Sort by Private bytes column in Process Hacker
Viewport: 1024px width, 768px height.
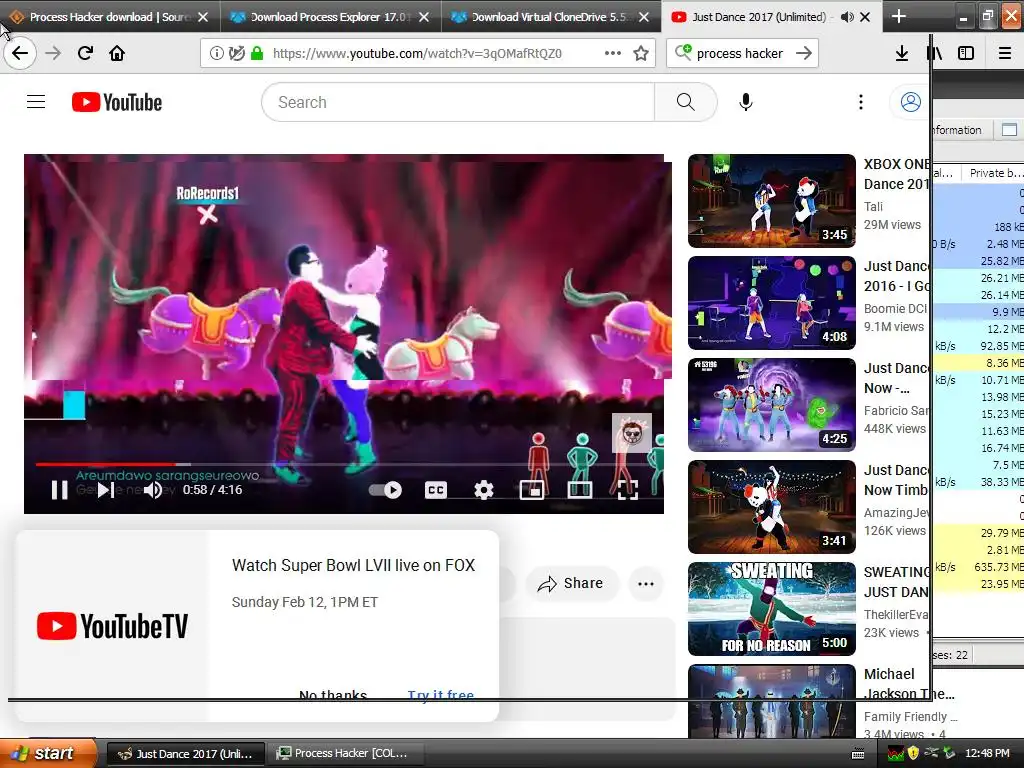click(x=993, y=173)
